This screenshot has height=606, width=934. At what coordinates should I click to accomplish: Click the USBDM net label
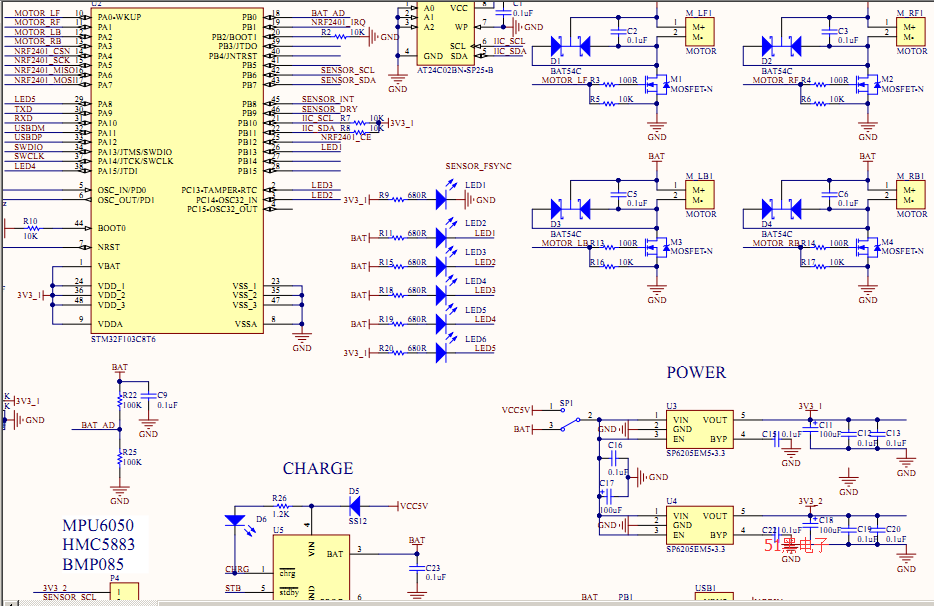click(x=30, y=128)
